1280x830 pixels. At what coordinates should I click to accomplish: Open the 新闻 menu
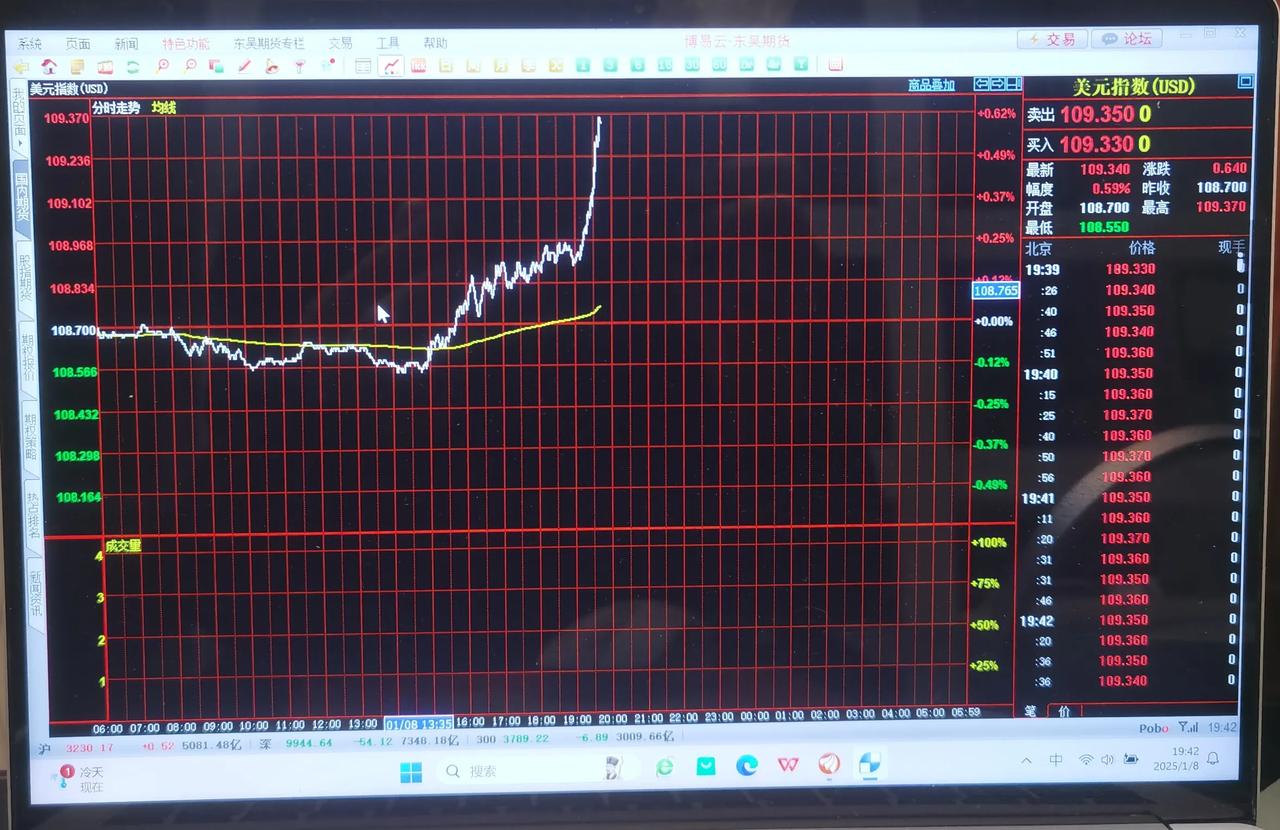(126, 44)
